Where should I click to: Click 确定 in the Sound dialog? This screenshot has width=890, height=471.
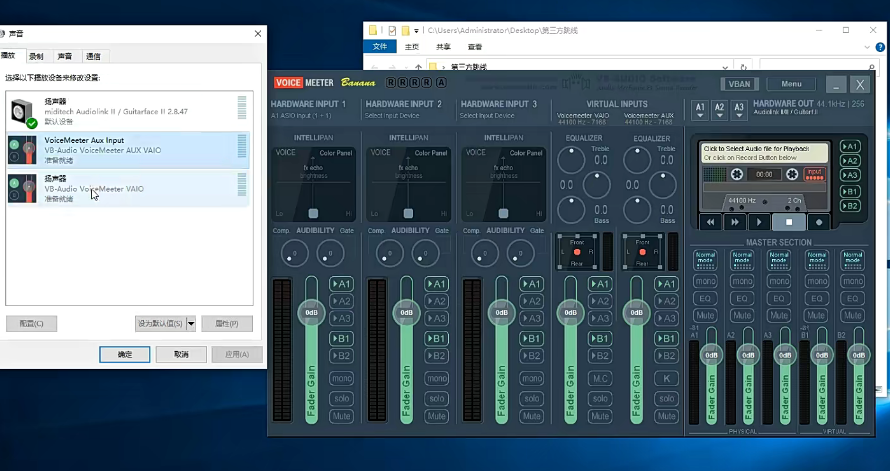125,354
